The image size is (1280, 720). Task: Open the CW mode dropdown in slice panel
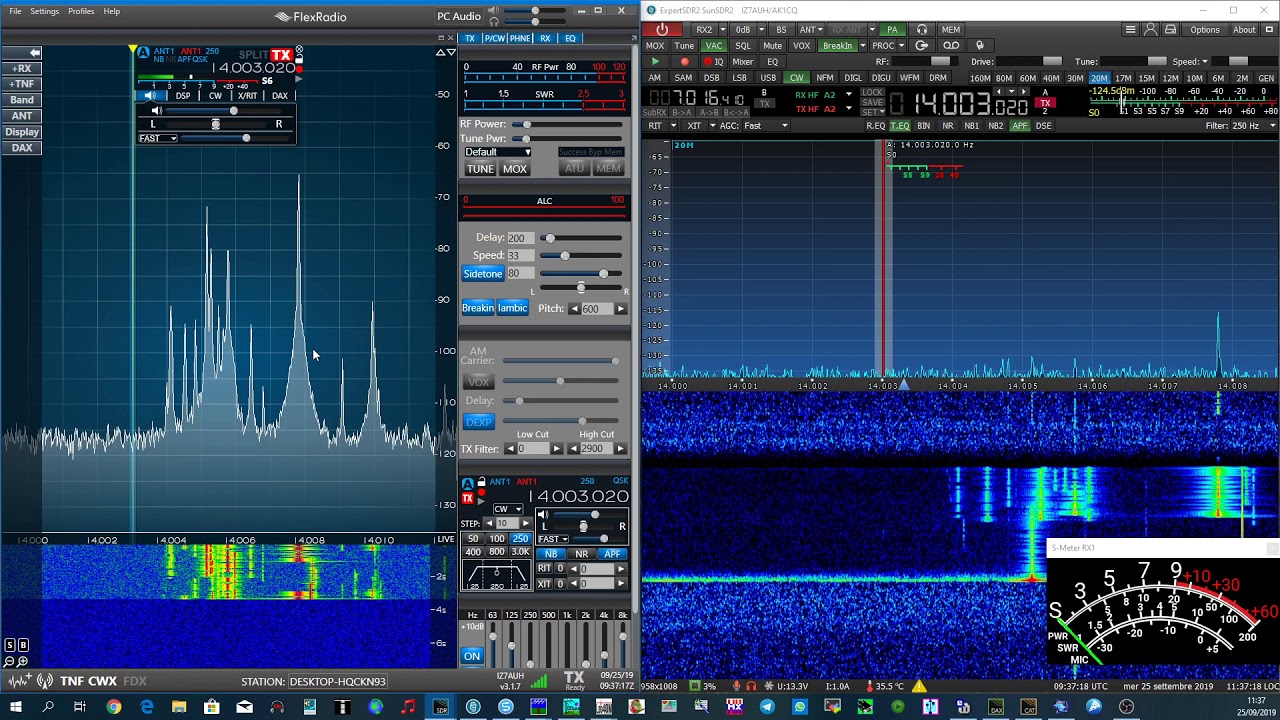(507, 509)
